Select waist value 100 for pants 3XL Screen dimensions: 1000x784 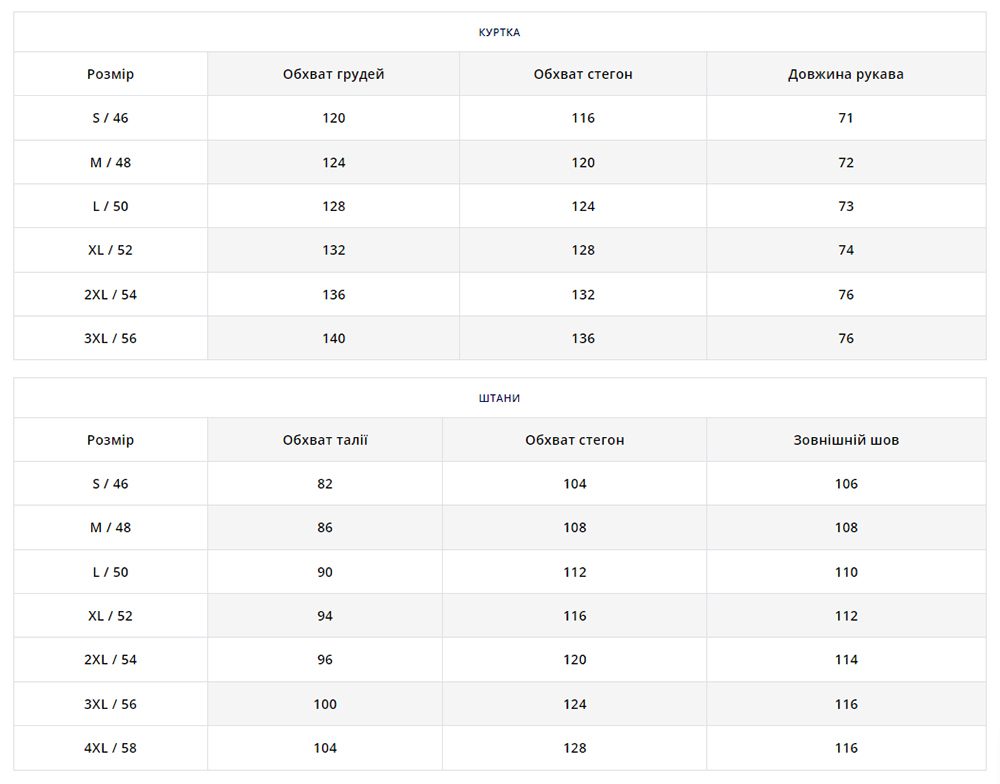click(325, 704)
